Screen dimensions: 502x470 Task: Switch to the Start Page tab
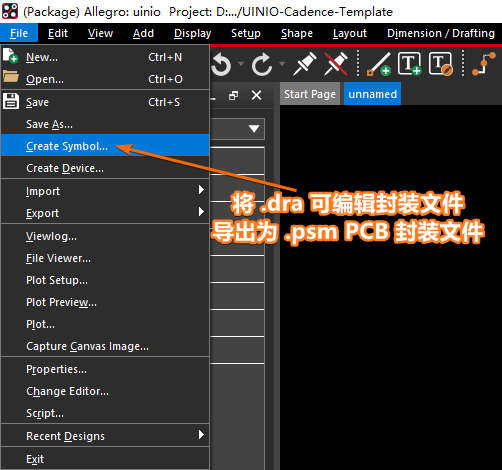[x=310, y=94]
